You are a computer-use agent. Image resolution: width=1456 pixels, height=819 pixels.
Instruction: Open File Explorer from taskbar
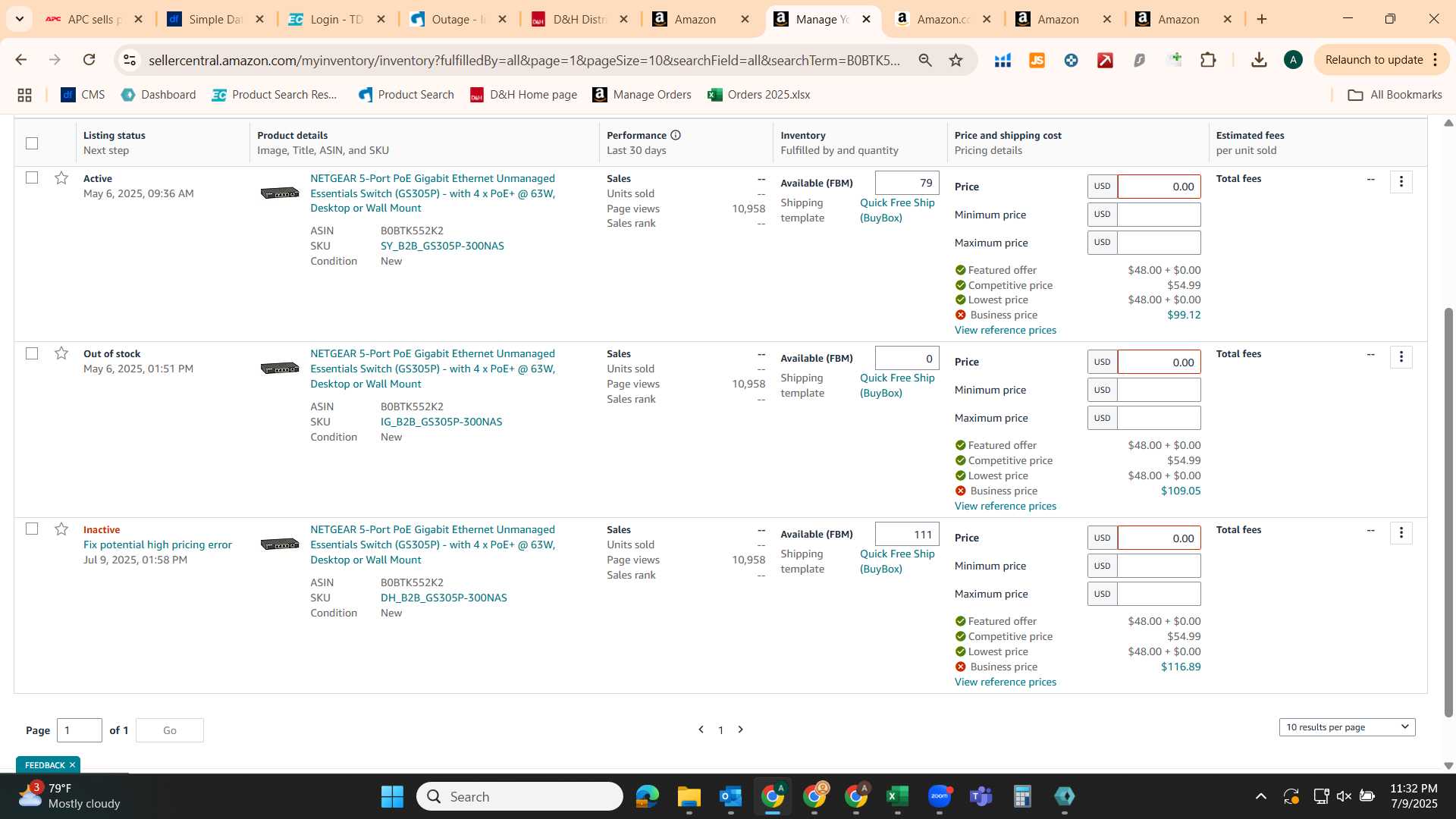tap(689, 796)
